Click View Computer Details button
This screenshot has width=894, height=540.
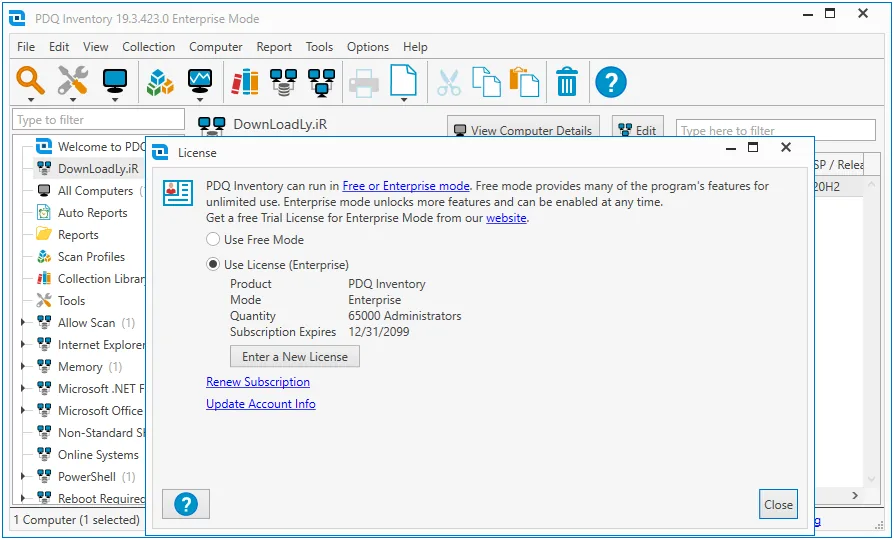[x=523, y=128]
